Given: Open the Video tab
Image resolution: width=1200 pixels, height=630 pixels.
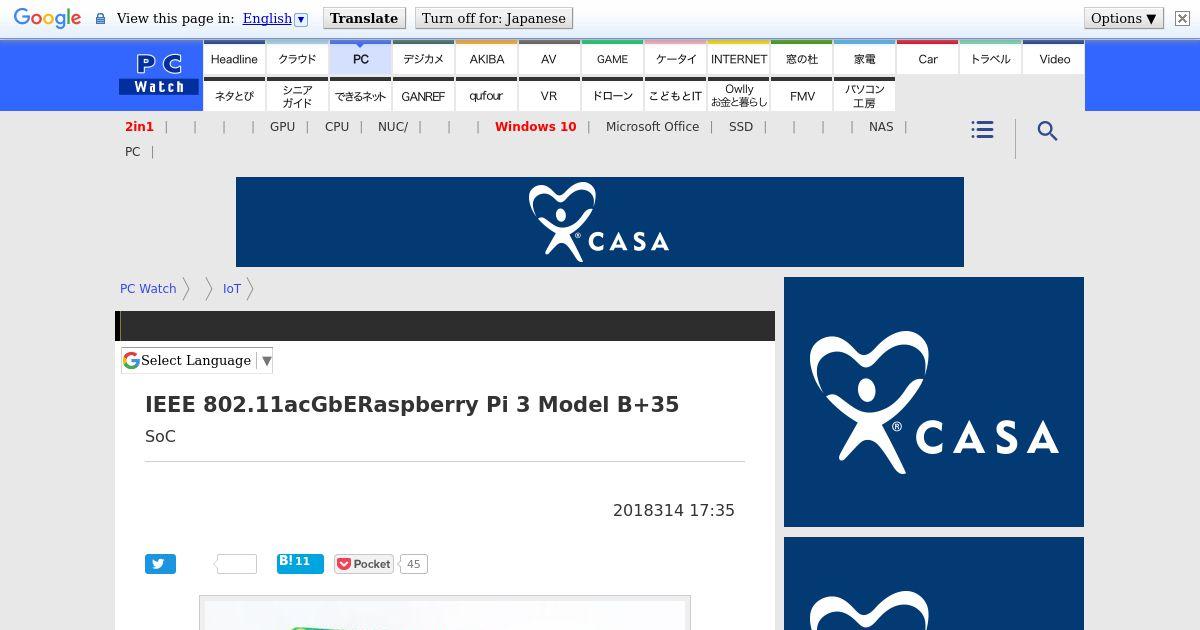Looking at the screenshot, I should pos(1054,59).
